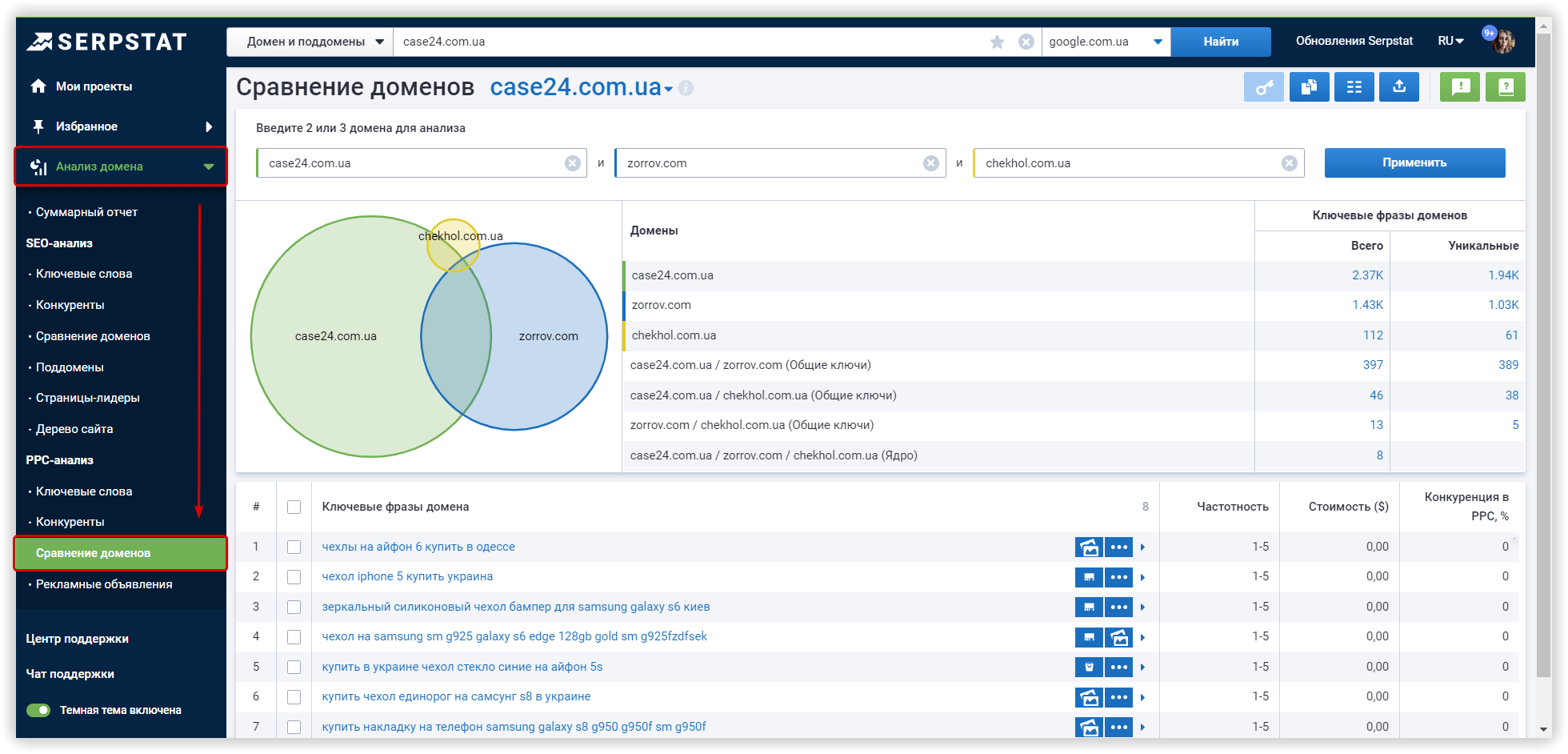
Task: Clear the case24.com.ua comparison field
Action: (x=573, y=163)
